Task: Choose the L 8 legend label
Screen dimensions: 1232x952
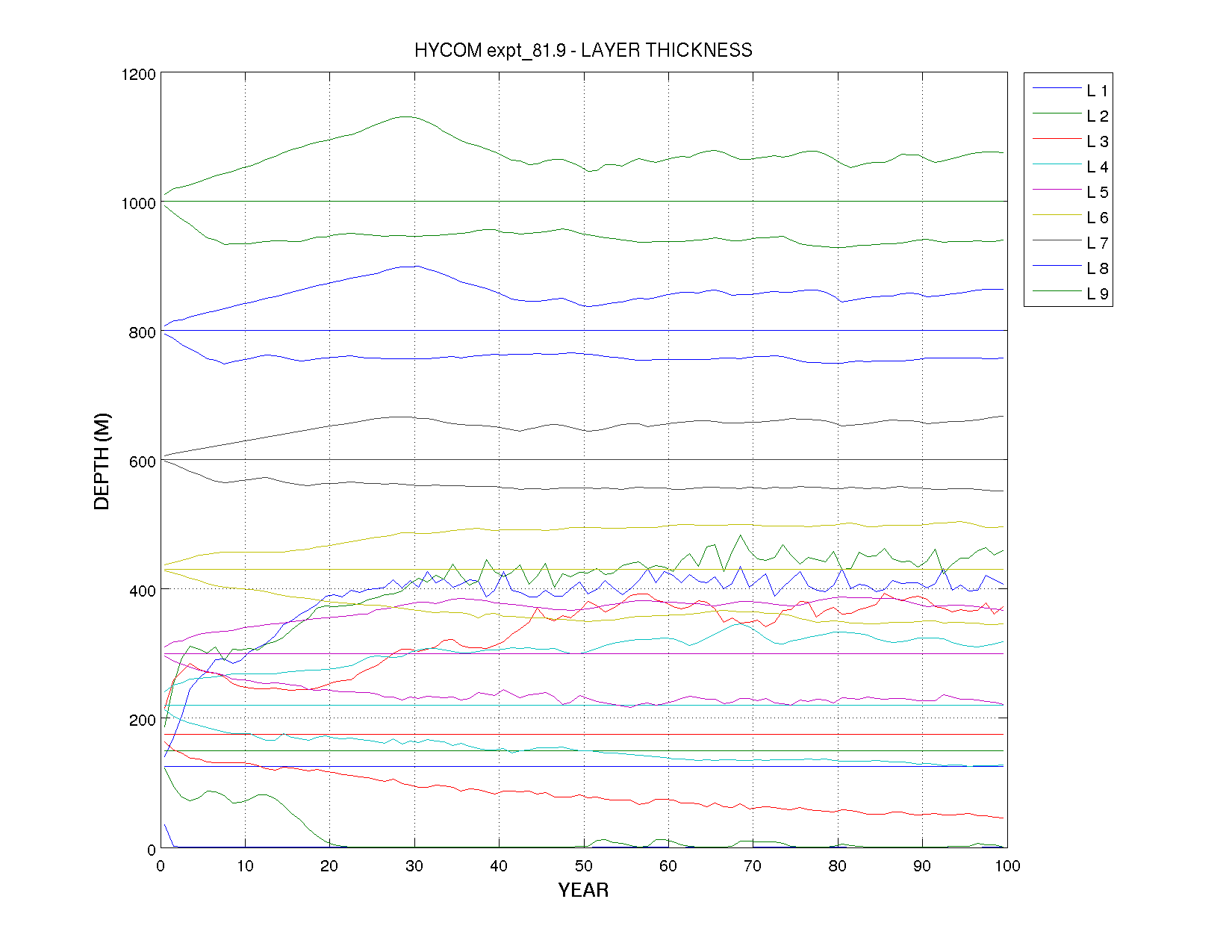Action: pos(1097,269)
